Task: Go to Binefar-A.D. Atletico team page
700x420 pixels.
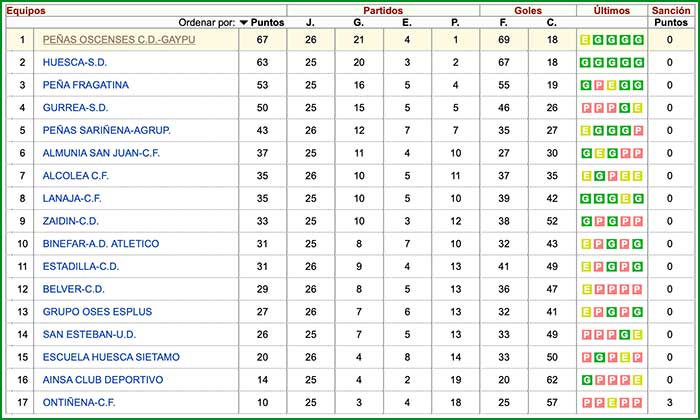Action: point(100,244)
